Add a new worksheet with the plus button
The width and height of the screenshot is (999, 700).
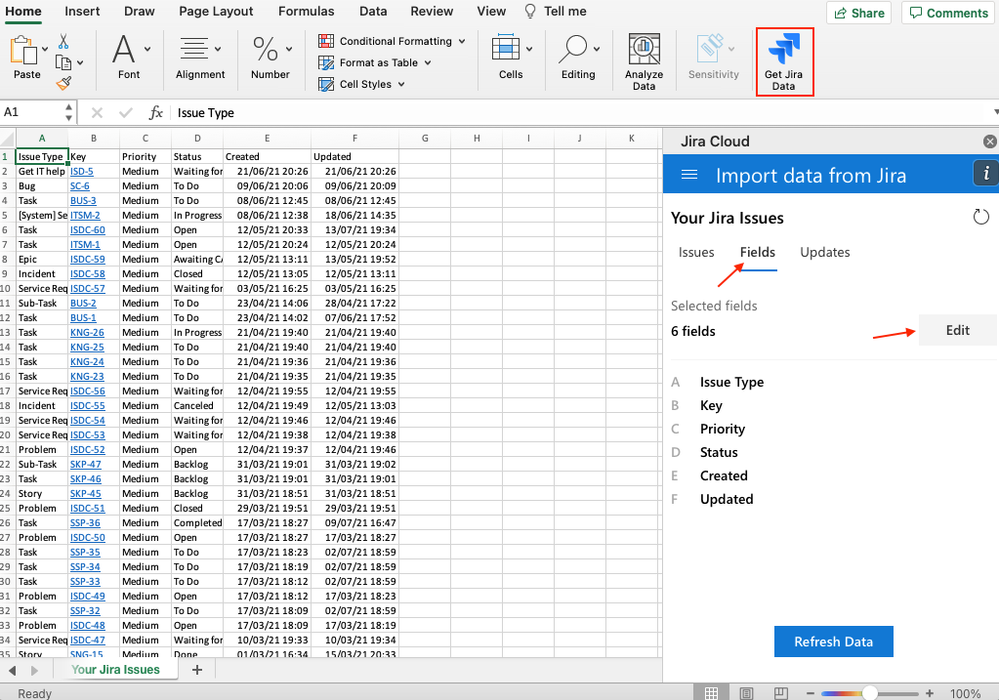coord(197,668)
